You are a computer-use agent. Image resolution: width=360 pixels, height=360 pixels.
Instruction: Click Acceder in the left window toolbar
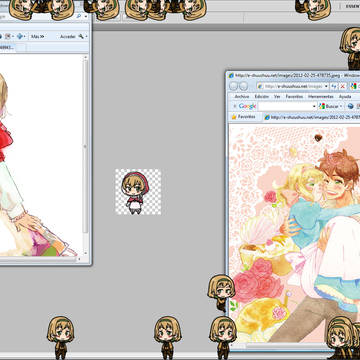click(68, 36)
